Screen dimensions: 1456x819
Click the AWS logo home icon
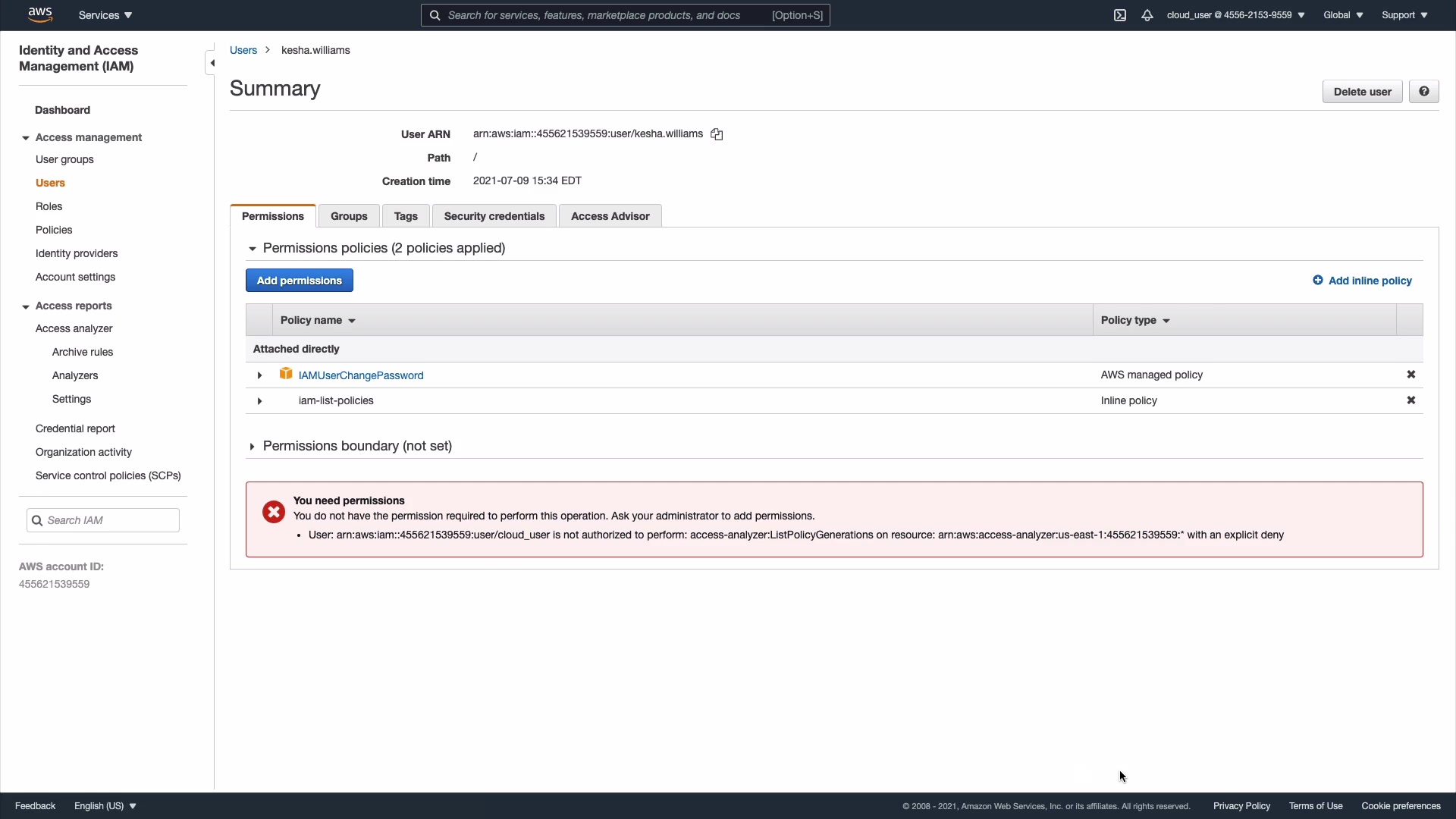pyautogui.click(x=39, y=14)
